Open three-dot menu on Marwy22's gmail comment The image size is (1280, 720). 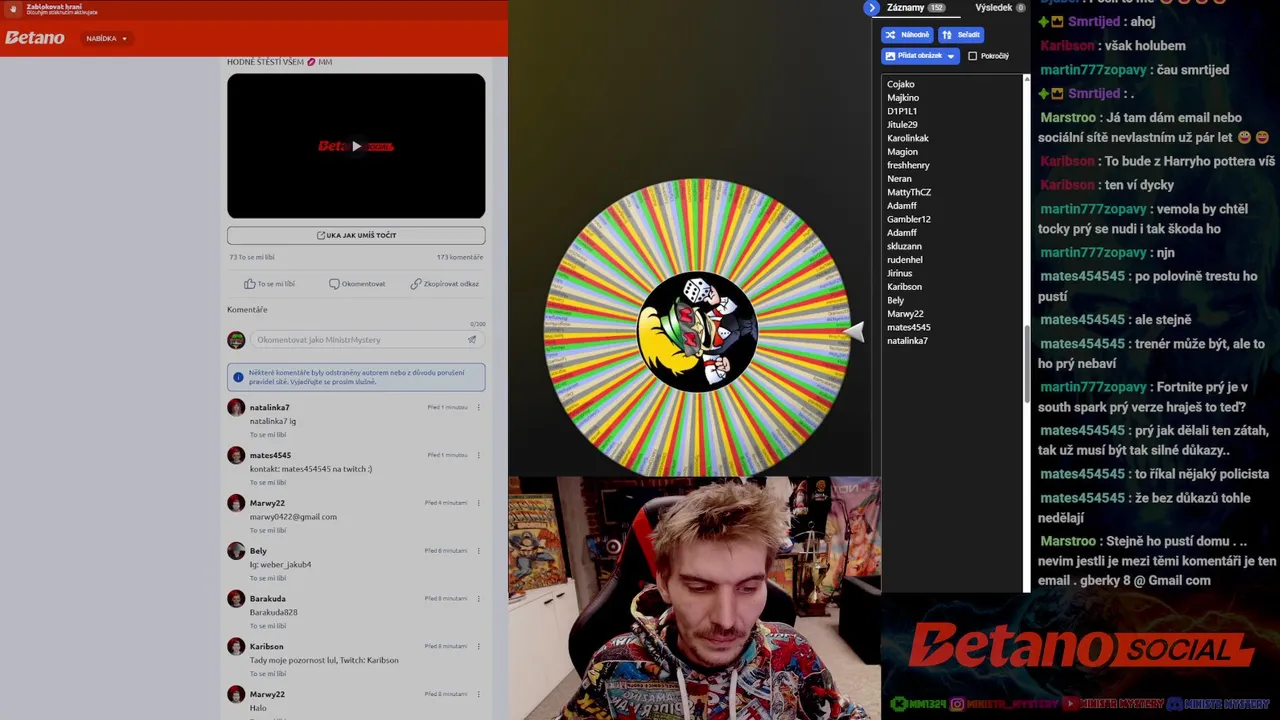click(x=479, y=503)
